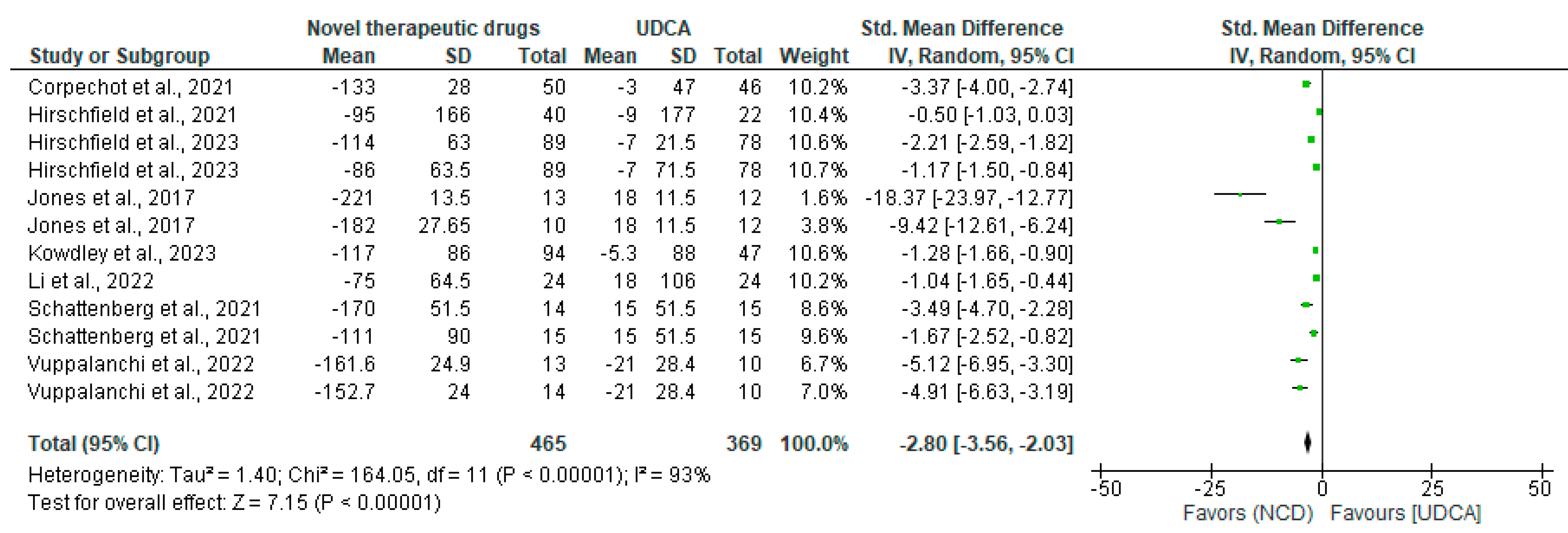Click the Heterogeneity statistics line
Viewport: 1568px width, 533px height.
(x=369, y=474)
